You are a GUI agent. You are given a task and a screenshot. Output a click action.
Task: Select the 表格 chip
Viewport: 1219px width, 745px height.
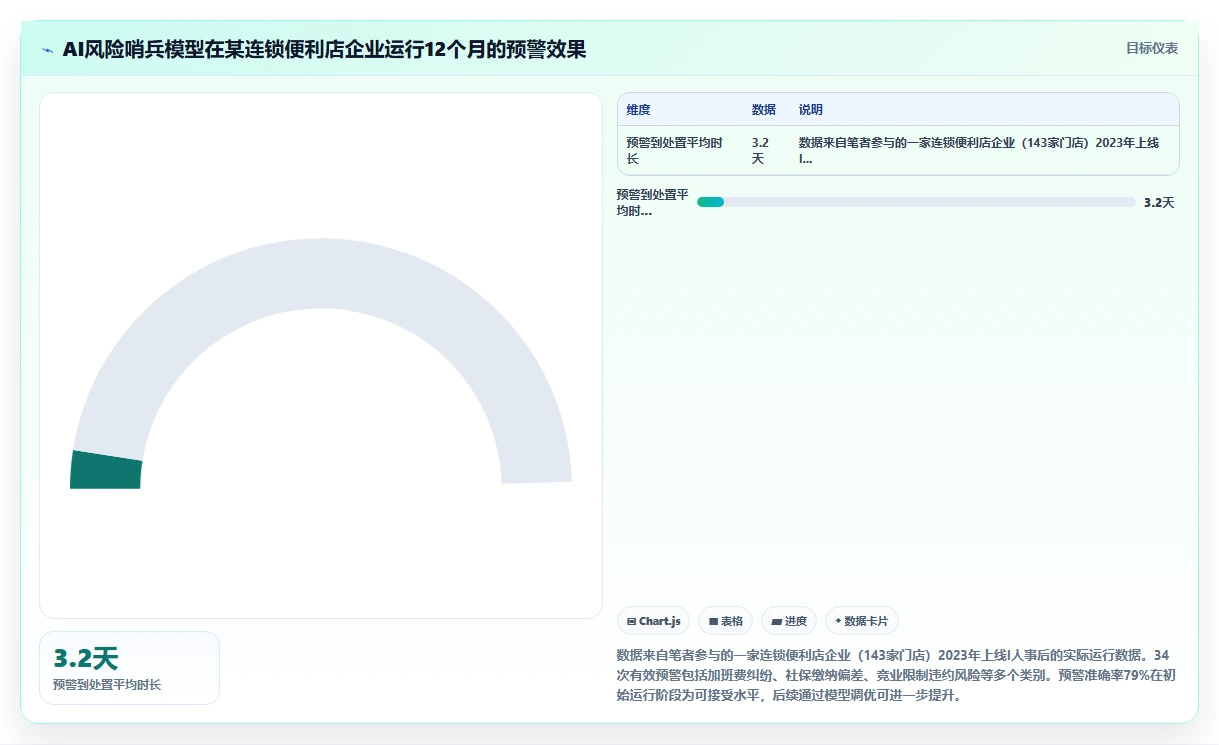725,621
